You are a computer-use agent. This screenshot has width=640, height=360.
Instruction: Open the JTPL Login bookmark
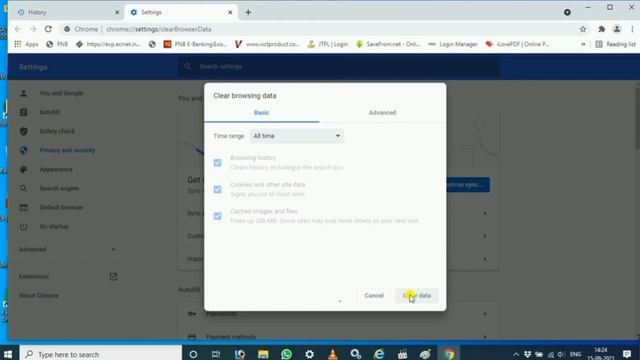coord(328,44)
